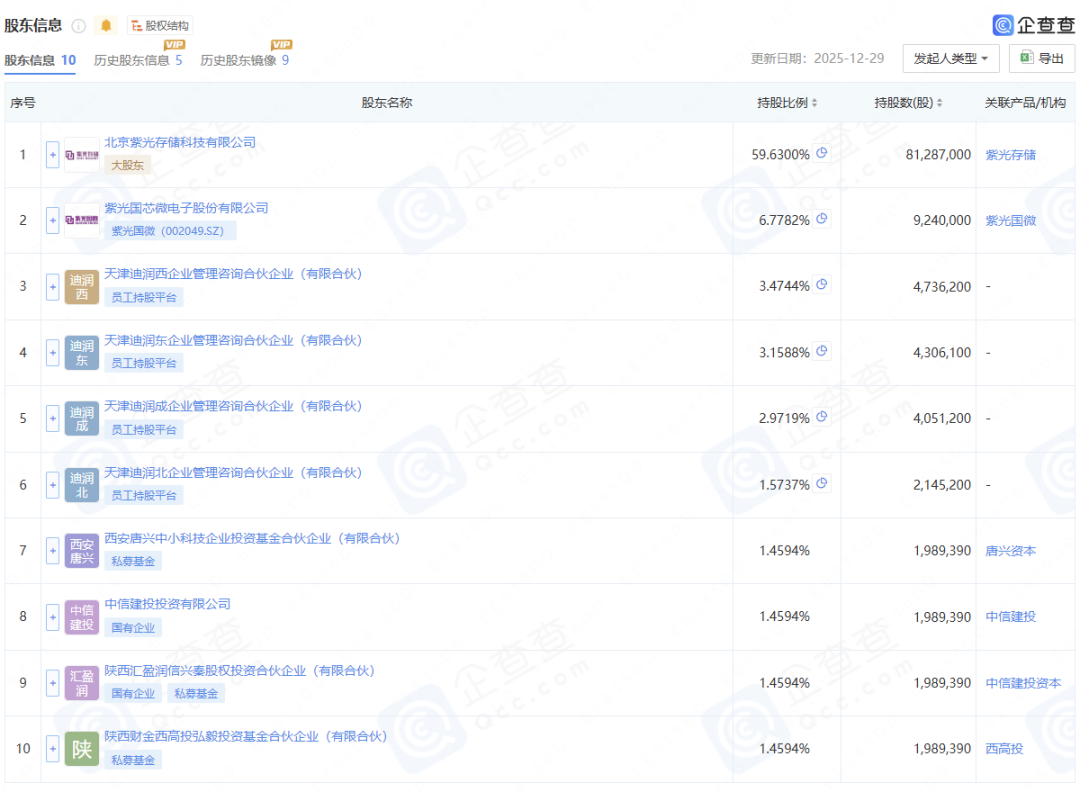The image size is (1080, 792).
Task: Click the clock icon beside 6.7782%
Action: click(822, 219)
